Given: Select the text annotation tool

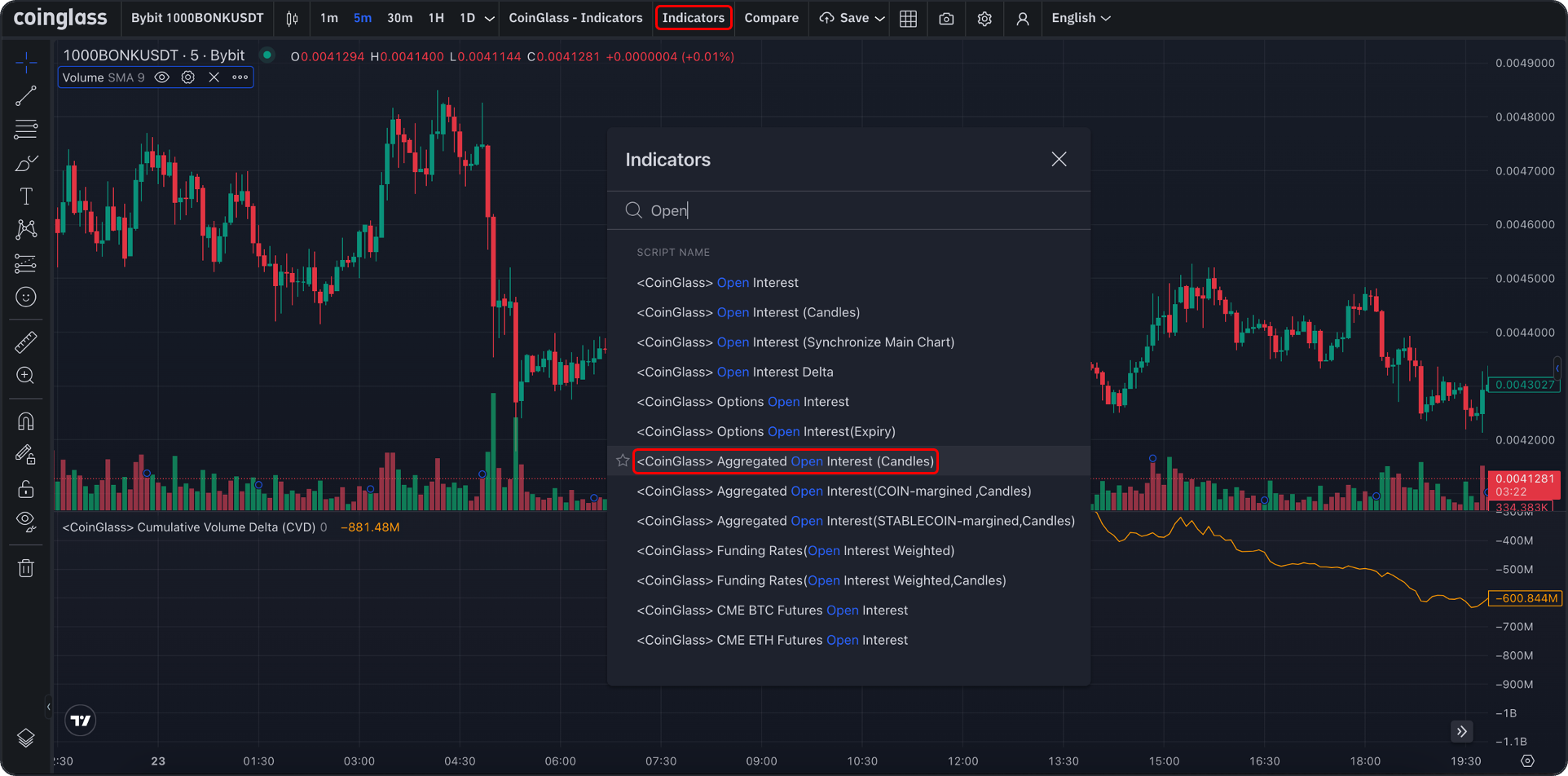Looking at the screenshot, I should tap(26, 196).
